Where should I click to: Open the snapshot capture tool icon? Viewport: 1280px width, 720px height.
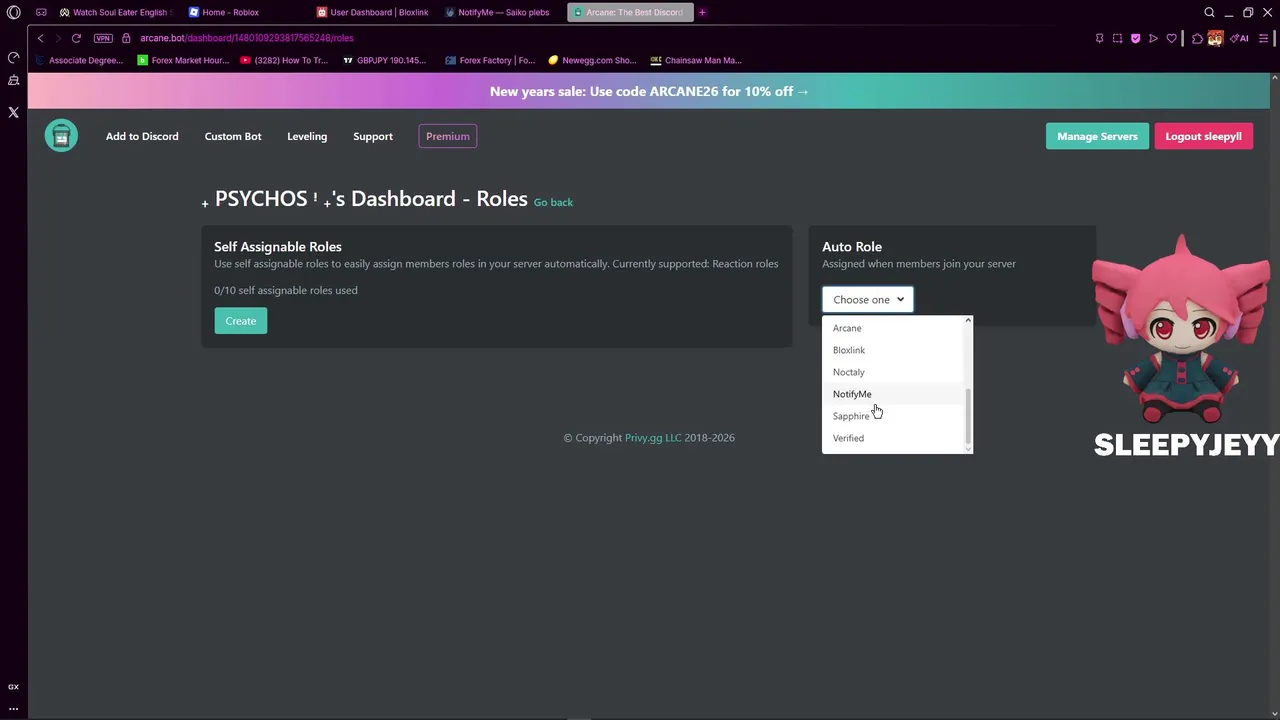click(x=1117, y=38)
